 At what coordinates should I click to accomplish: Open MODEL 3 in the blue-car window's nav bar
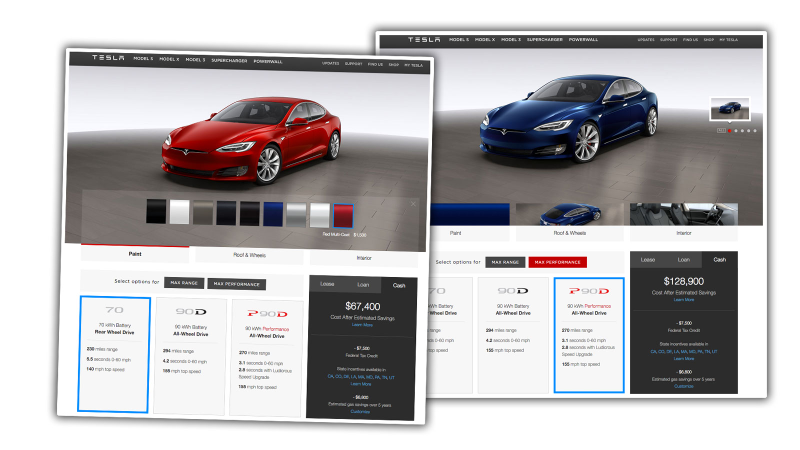point(511,39)
